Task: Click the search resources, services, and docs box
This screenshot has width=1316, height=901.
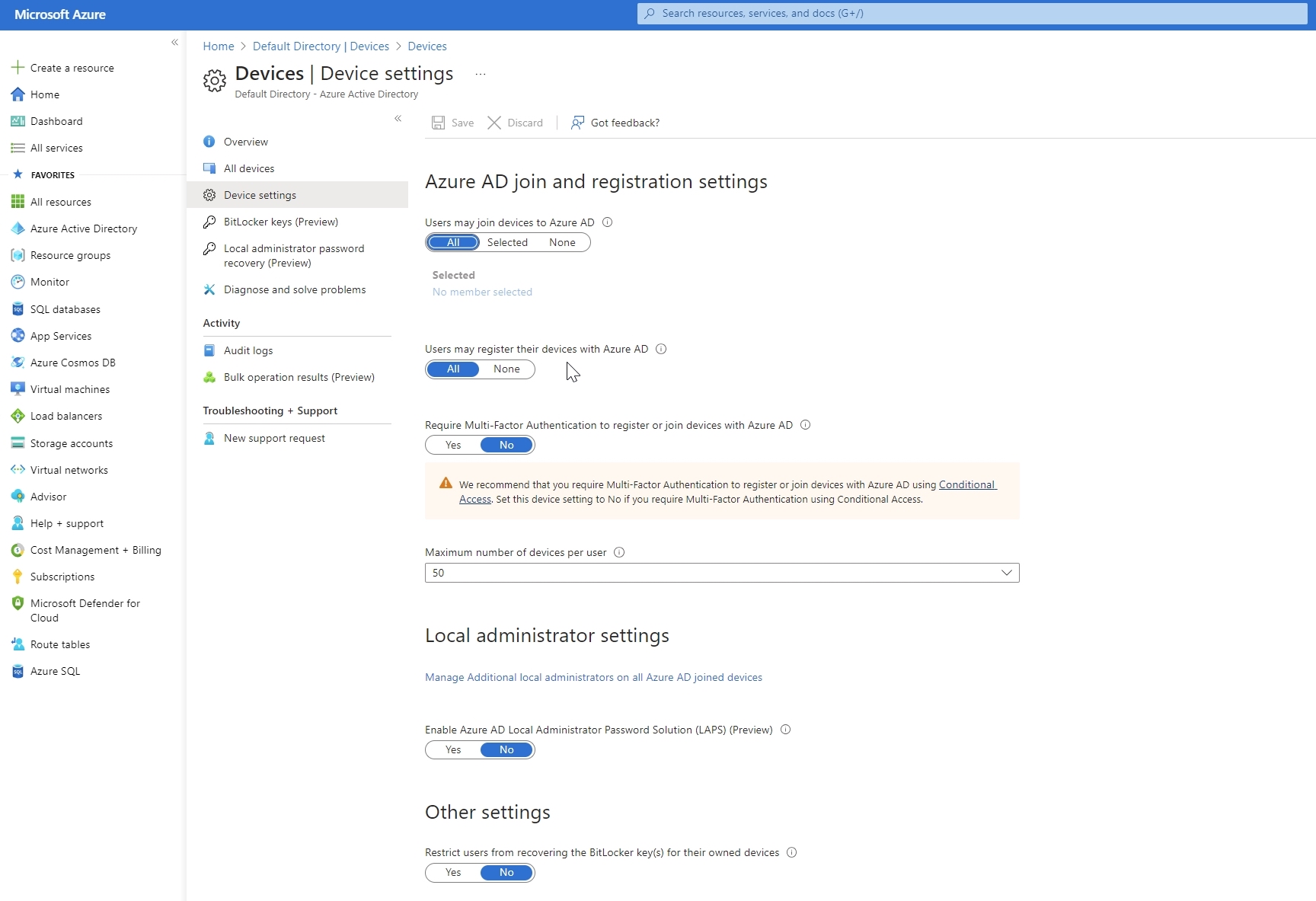Action: pos(973,14)
